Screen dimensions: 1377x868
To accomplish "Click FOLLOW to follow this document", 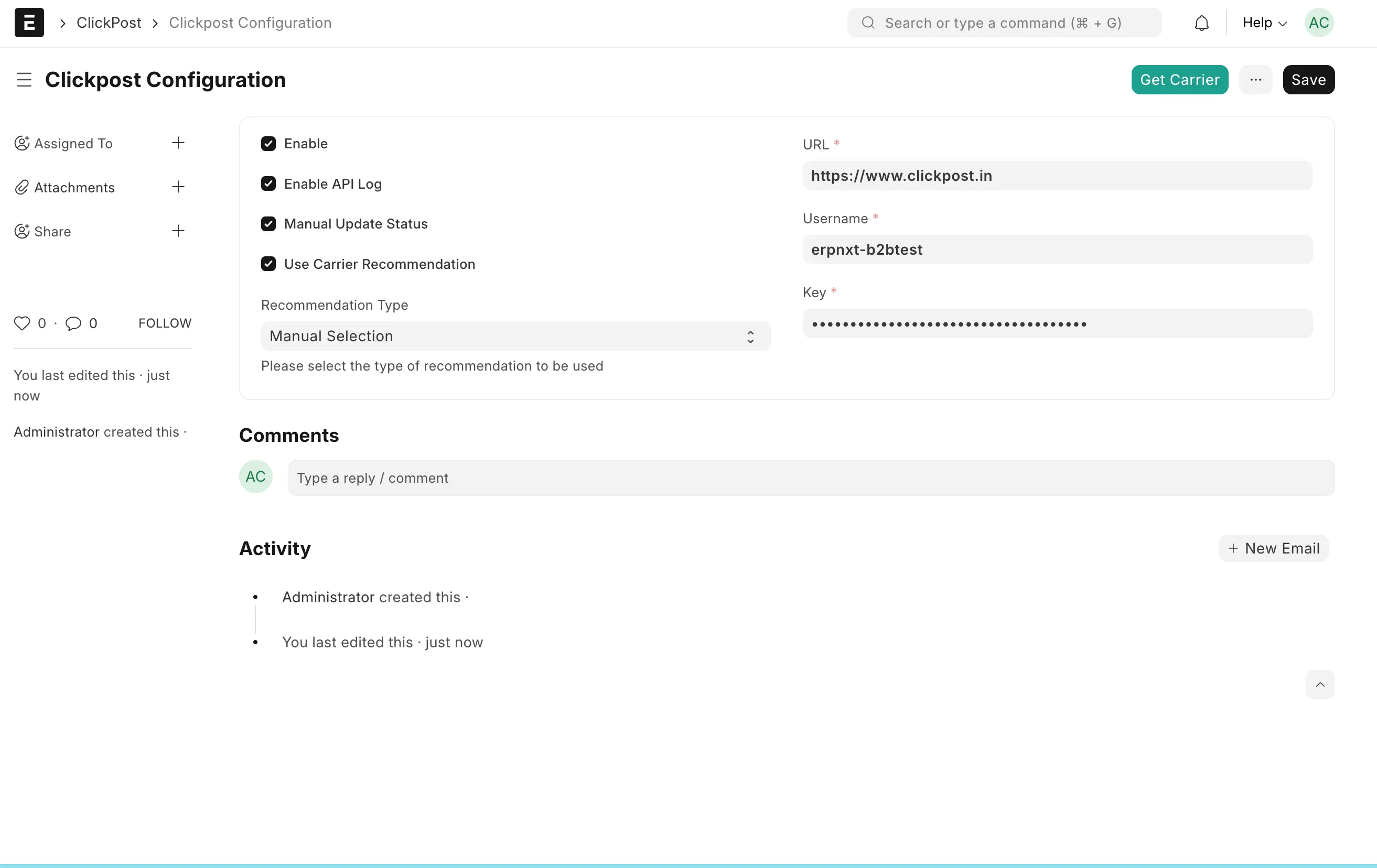I will click(x=165, y=323).
